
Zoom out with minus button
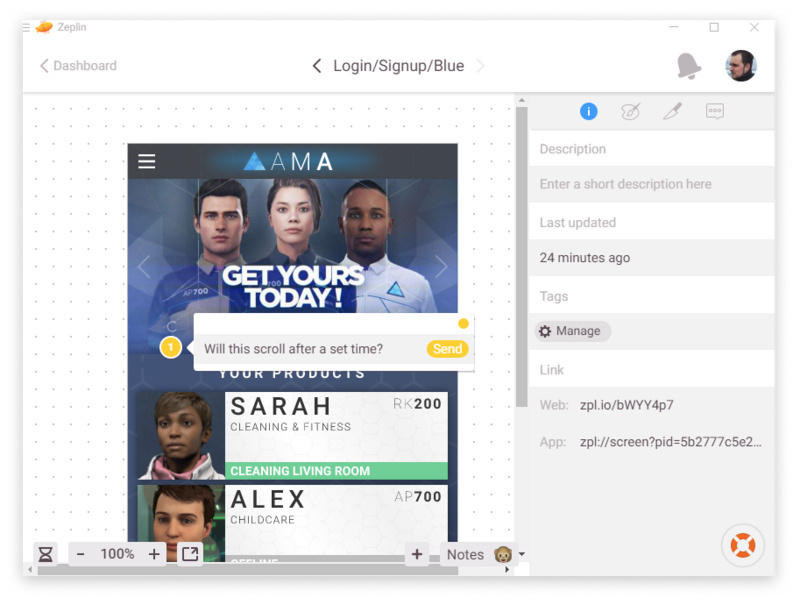80,554
